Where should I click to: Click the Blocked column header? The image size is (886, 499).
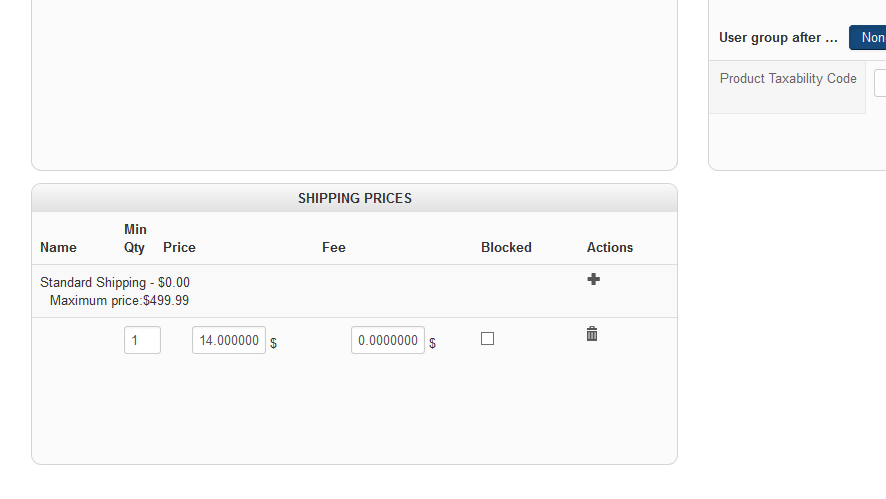pos(506,247)
